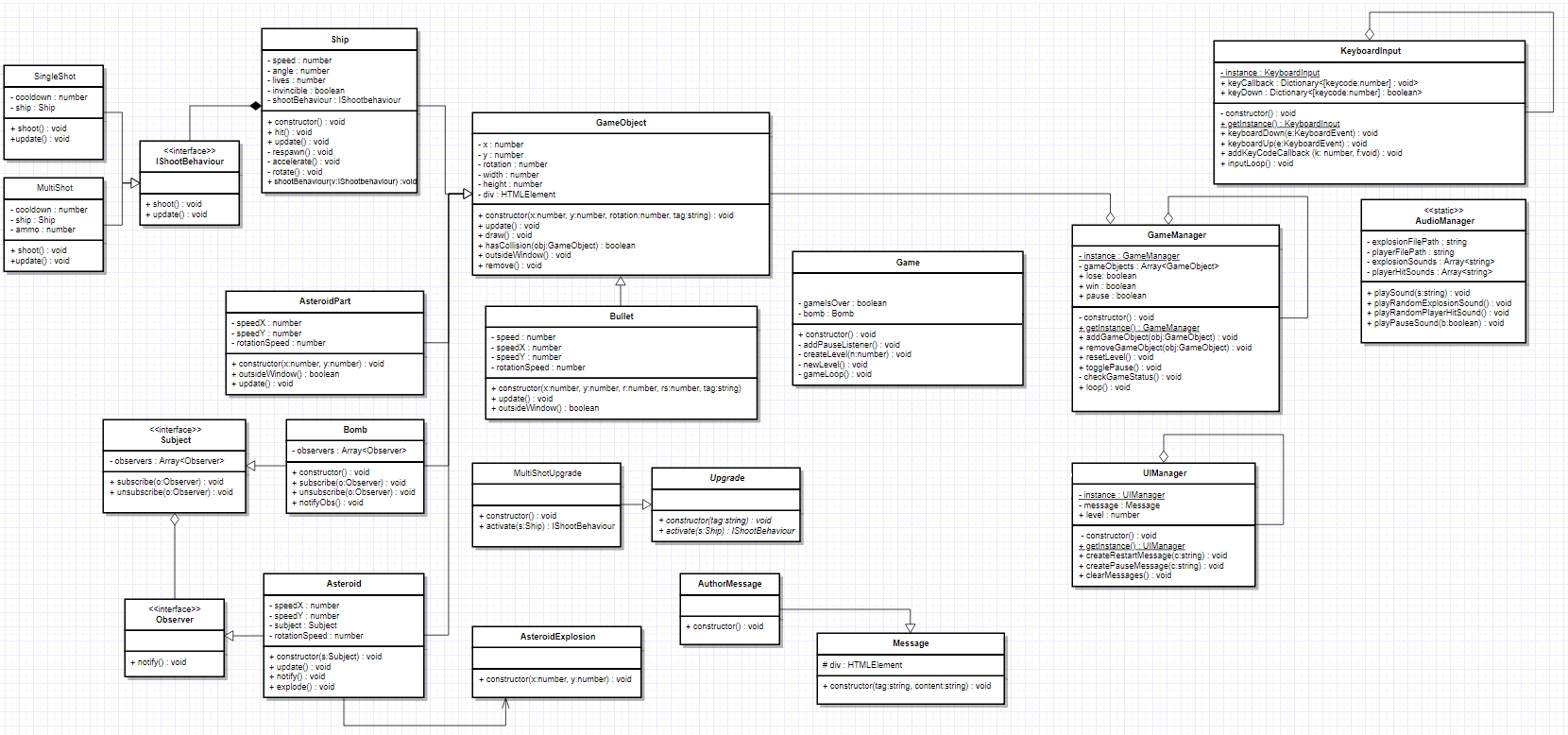The image size is (1568, 735).
Task: Click the 'checkGameStatus() : void' method
Action: click(x=1130, y=377)
